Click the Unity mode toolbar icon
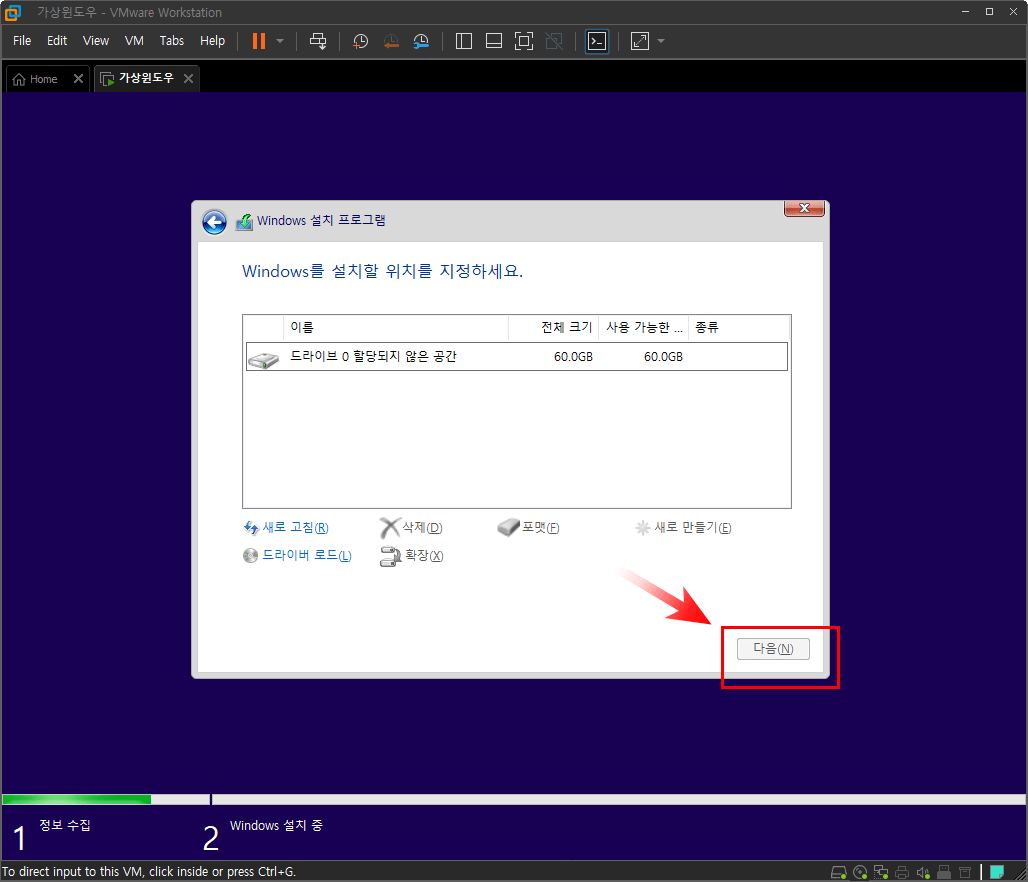1028x882 pixels. coord(554,41)
